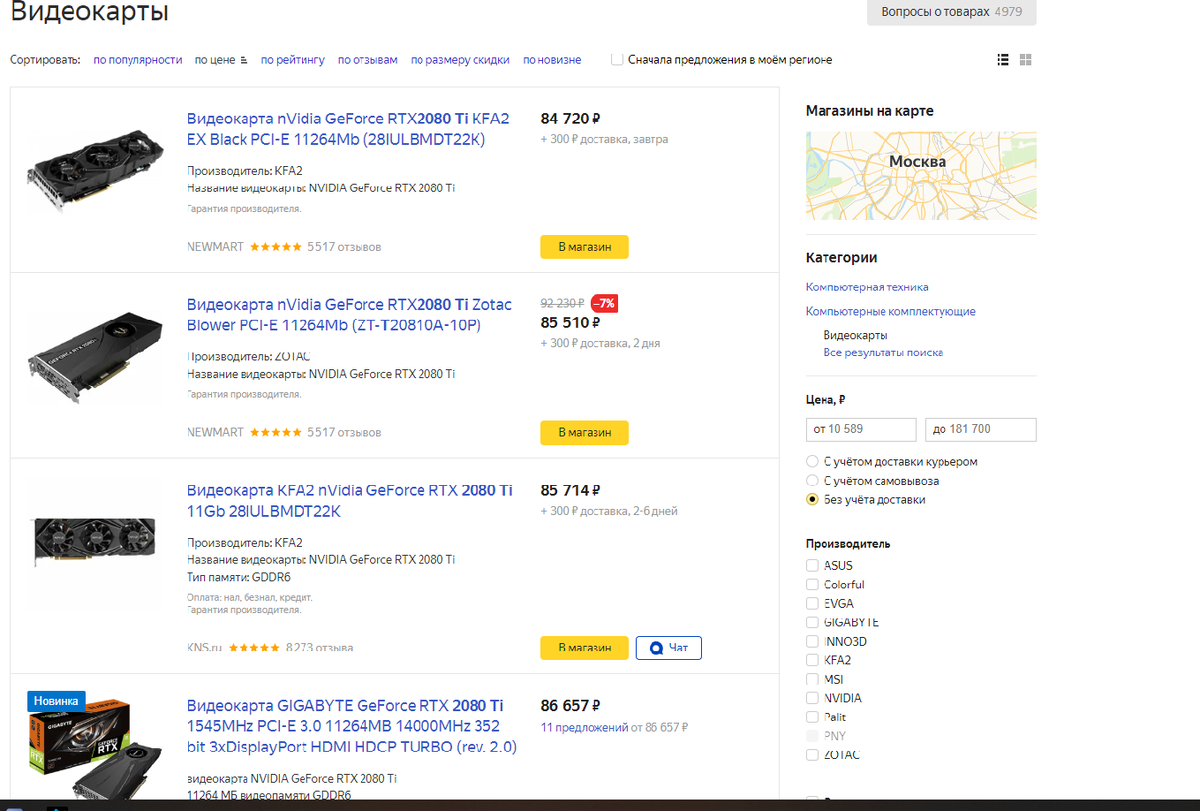The height and width of the screenshot is (811, 1200).
Task: Select 'Без учёта доставки' radio option
Action: 813,500
